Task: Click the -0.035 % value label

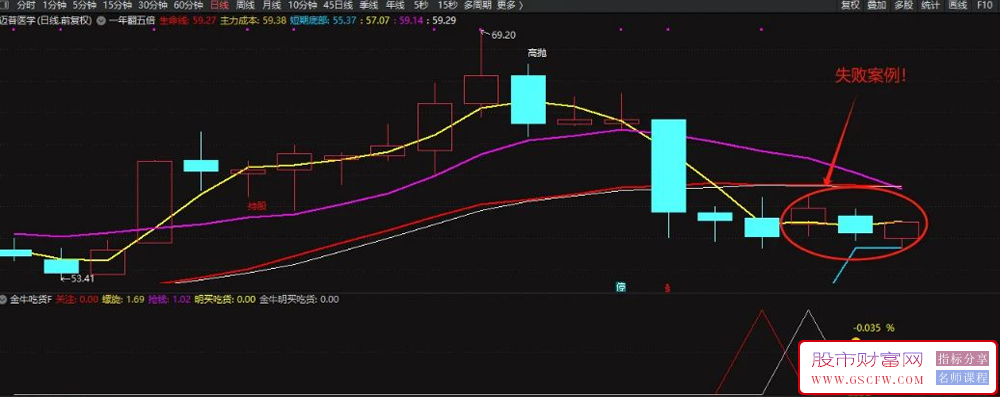Action: point(875,328)
